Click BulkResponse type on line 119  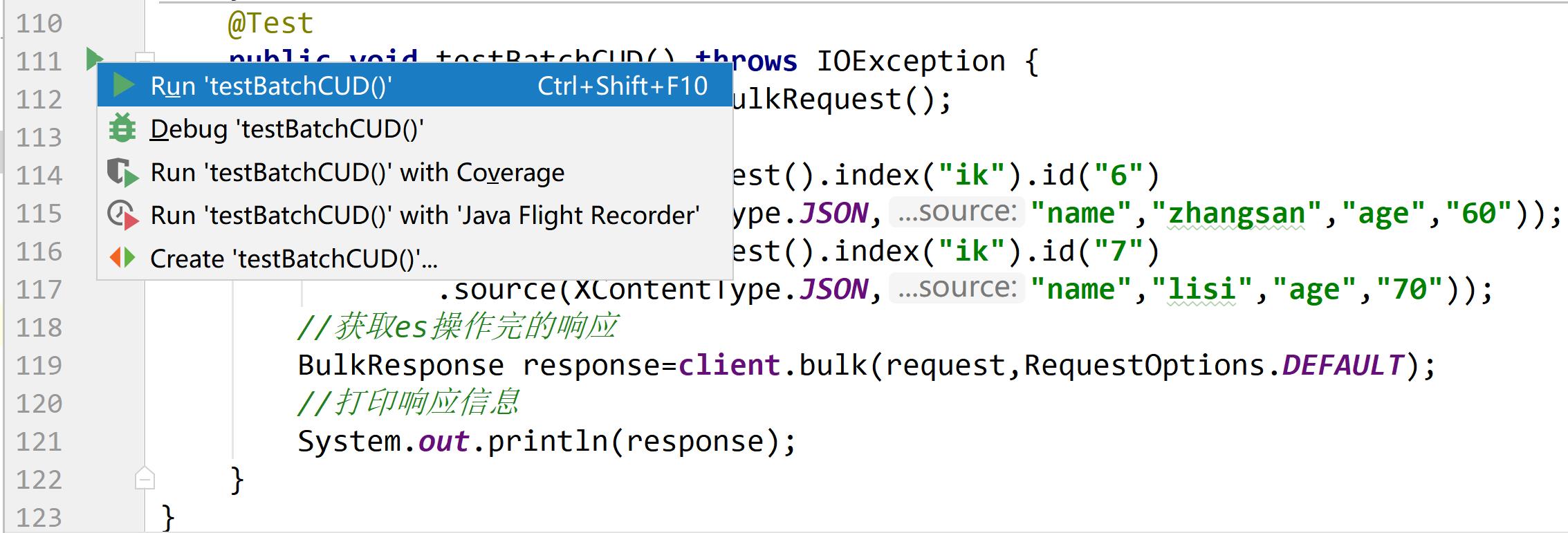click(401, 365)
